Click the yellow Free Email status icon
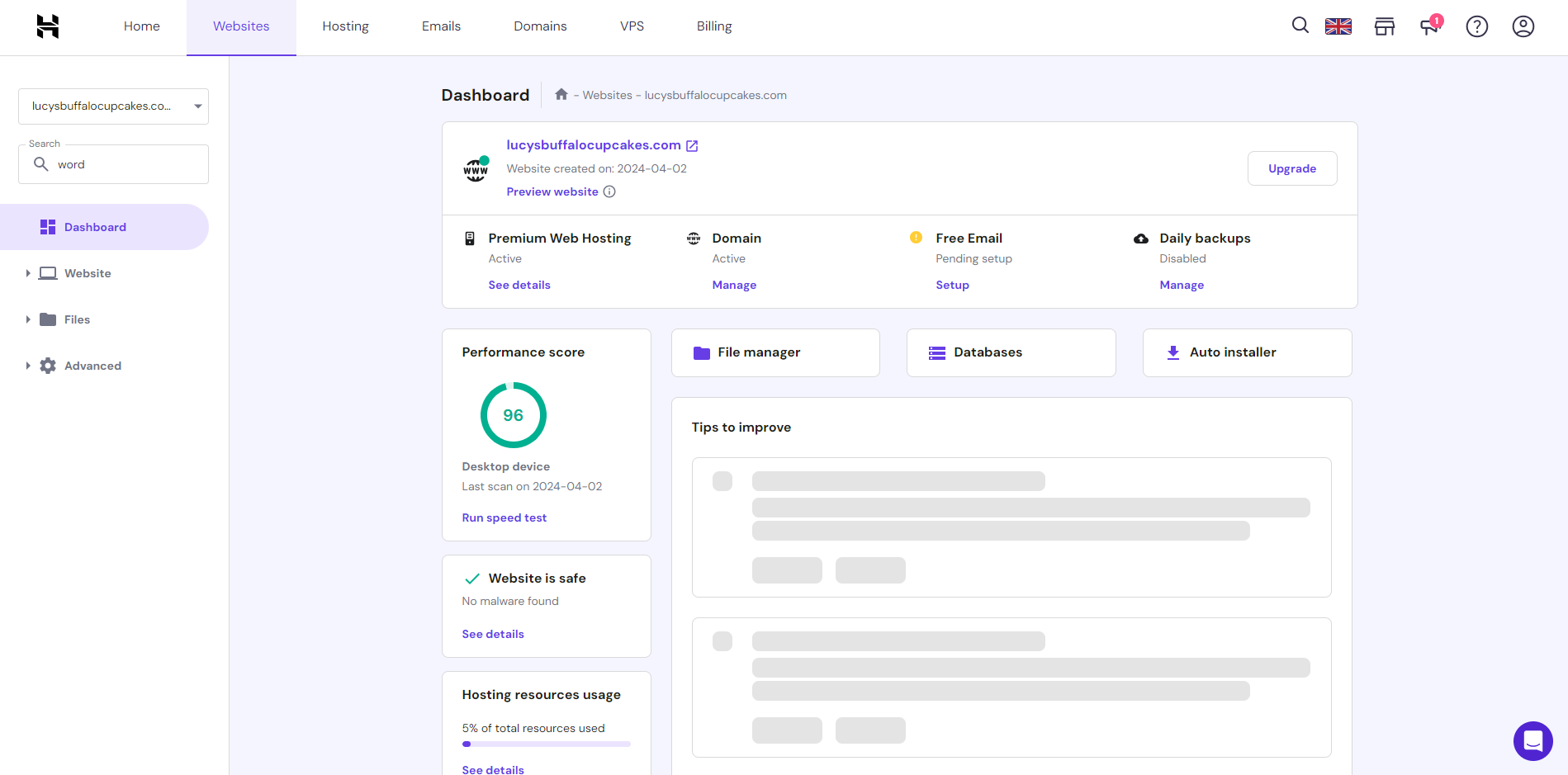1568x775 pixels. pos(916,238)
